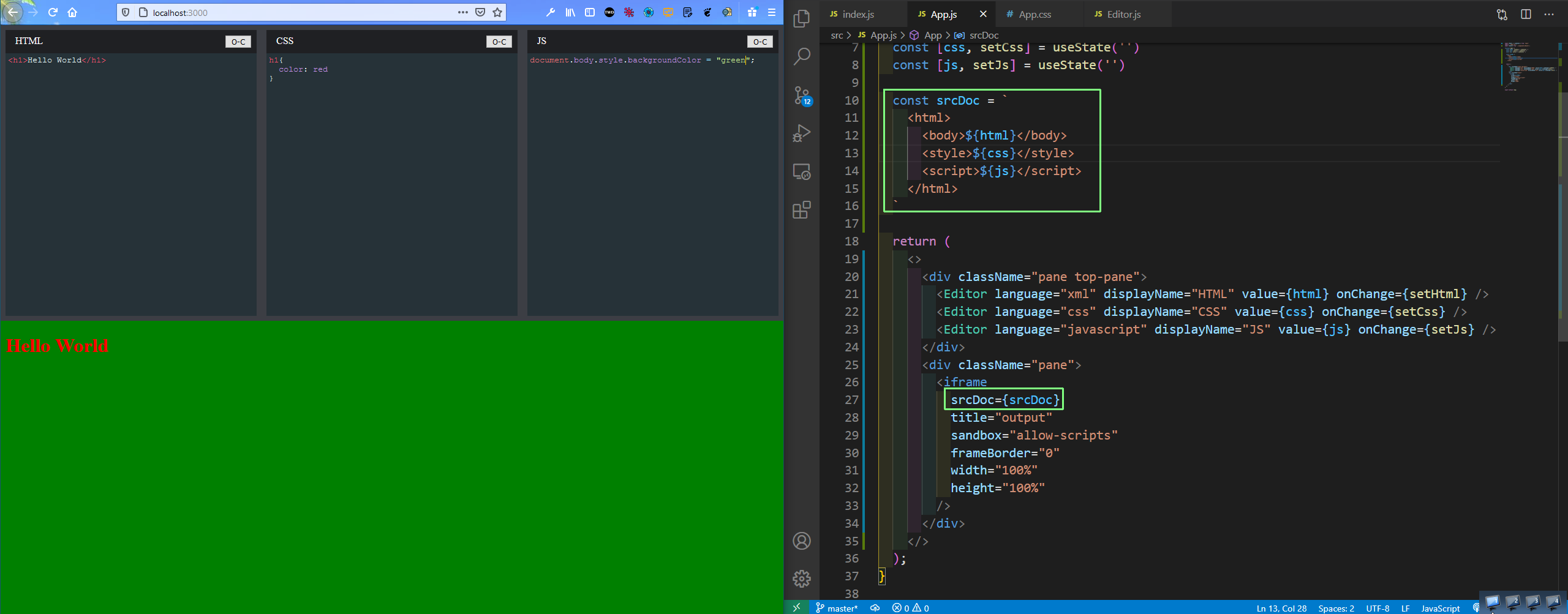Screen dimensions: 1568x614
Task: Click the code minimap overview
Action: click(1529, 66)
